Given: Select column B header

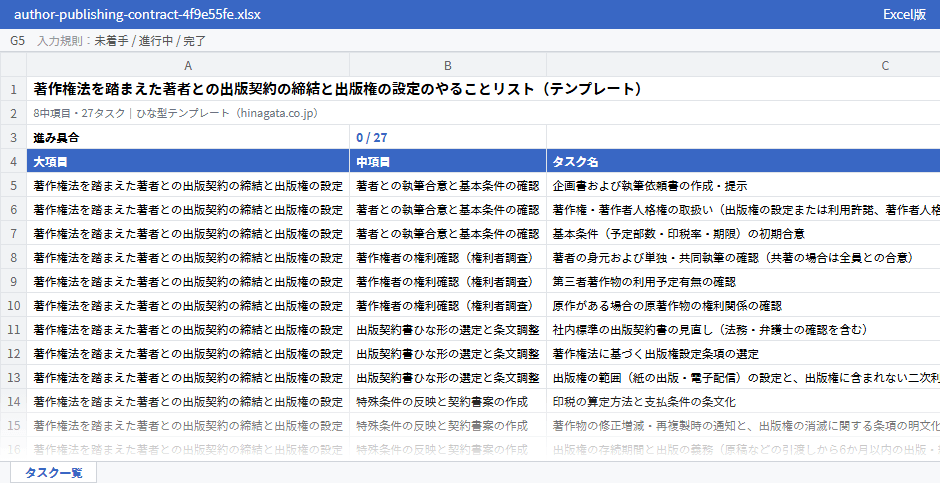Looking at the screenshot, I should (x=448, y=65).
